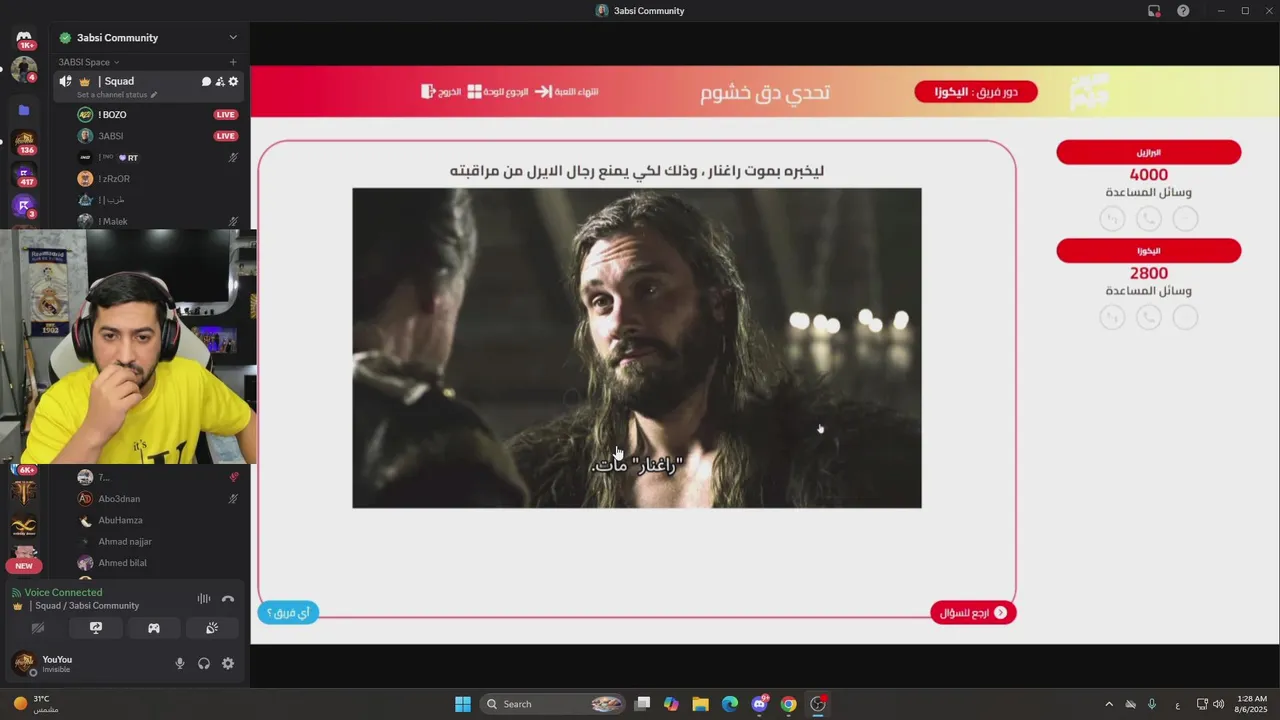Click the first team's score 4000
The height and width of the screenshot is (720, 1280).
(x=1148, y=175)
